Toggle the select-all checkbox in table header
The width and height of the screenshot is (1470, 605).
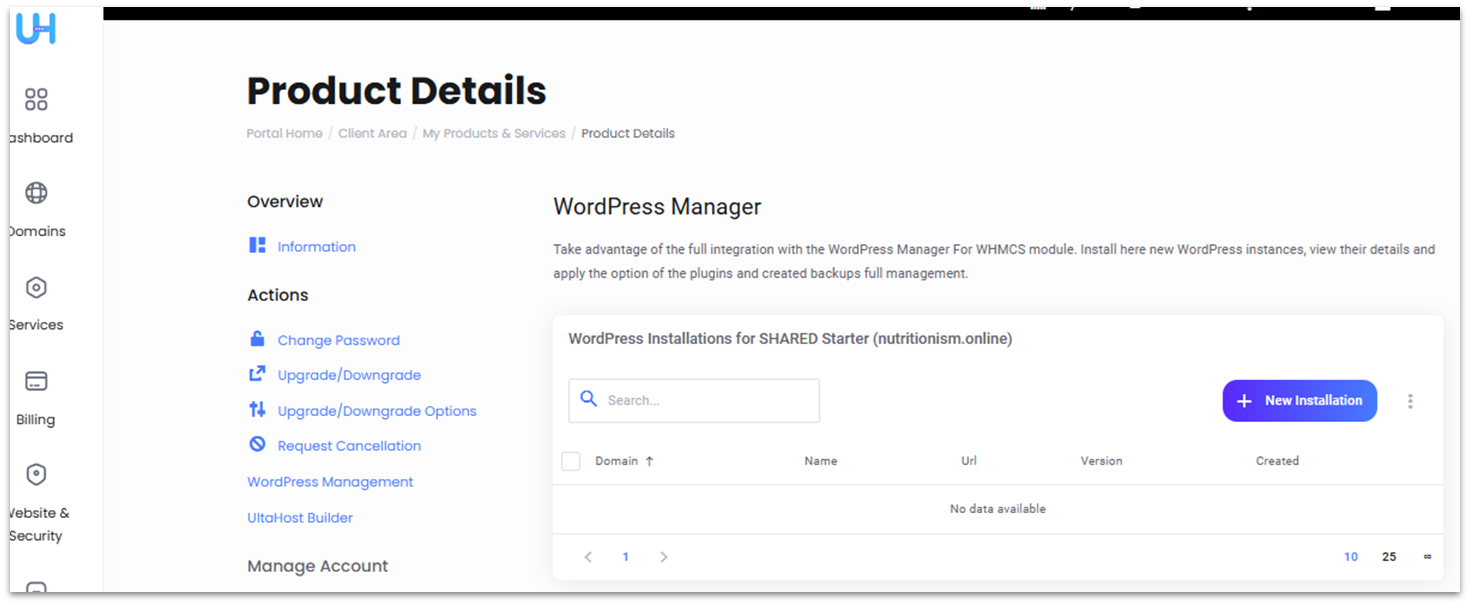(x=571, y=461)
